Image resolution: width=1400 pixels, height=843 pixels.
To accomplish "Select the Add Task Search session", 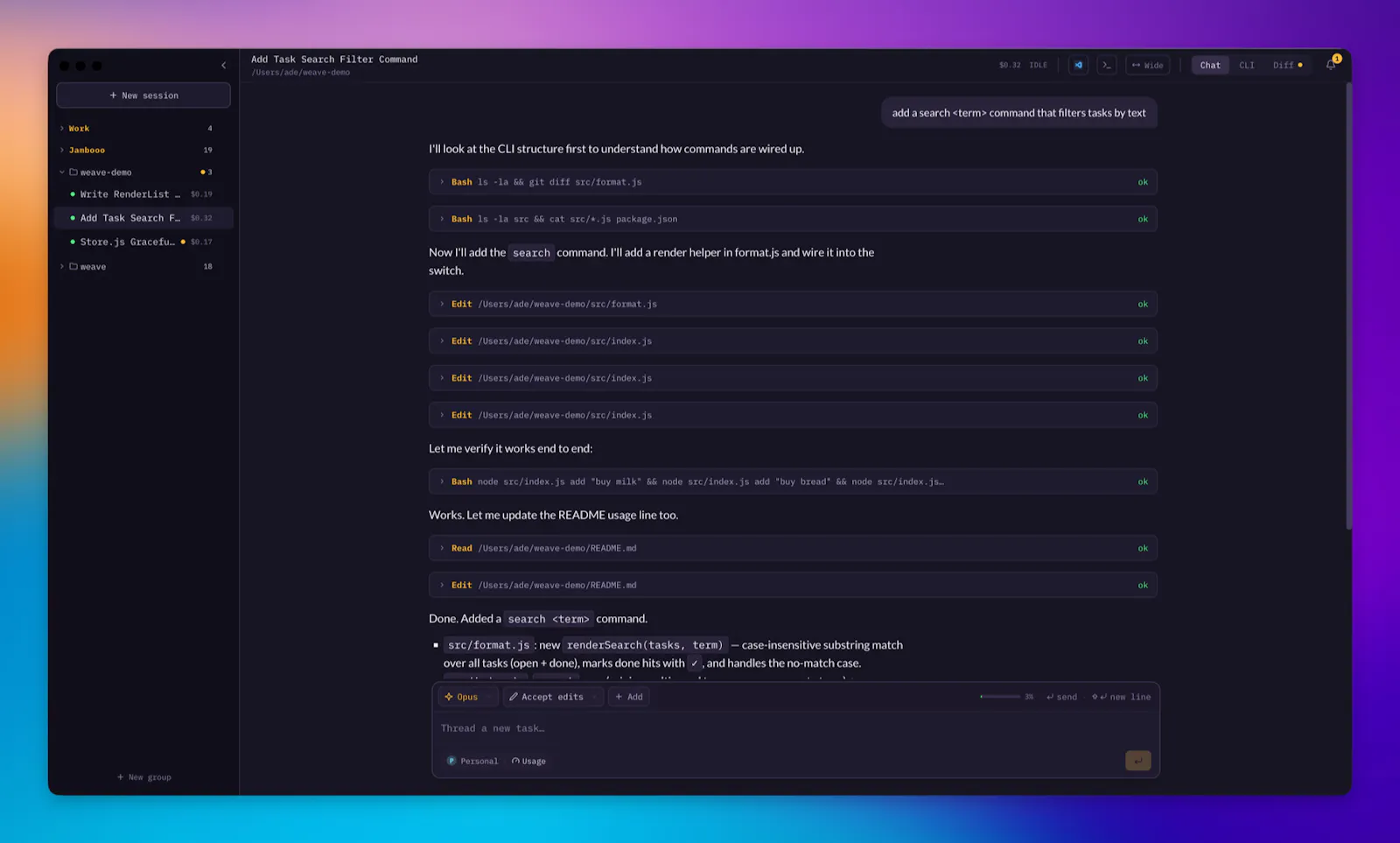I will coord(142,218).
